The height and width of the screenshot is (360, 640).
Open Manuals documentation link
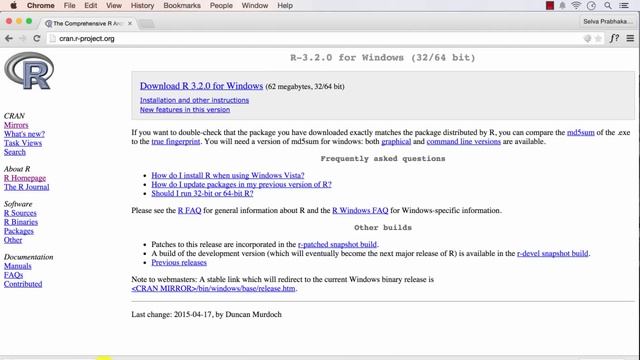tap(18, 266)
